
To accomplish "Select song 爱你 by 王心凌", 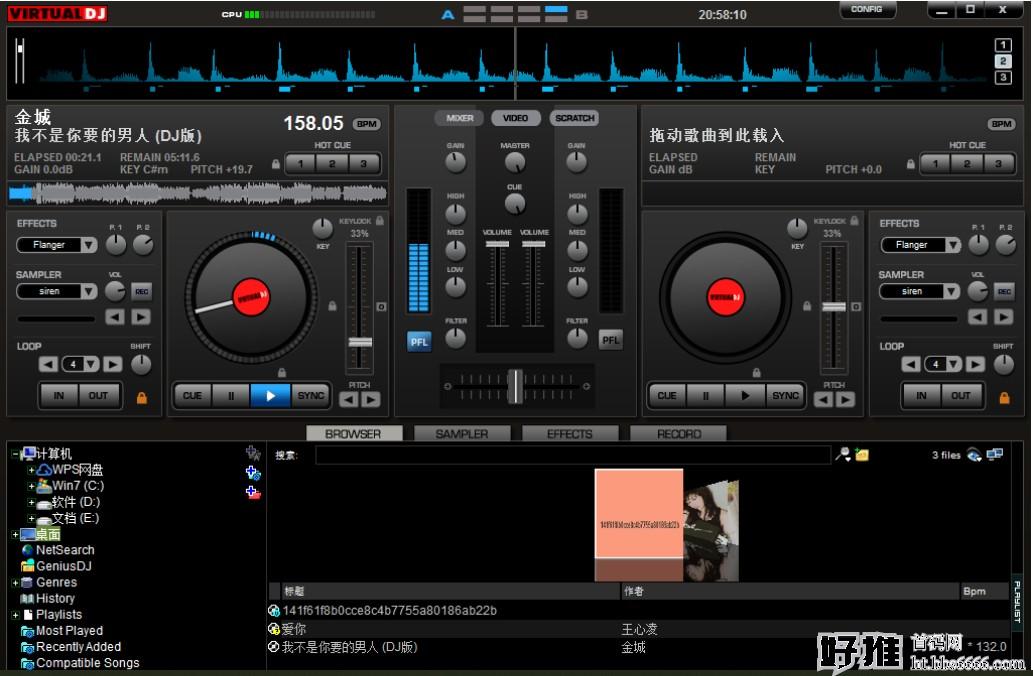I will (639, 629).
